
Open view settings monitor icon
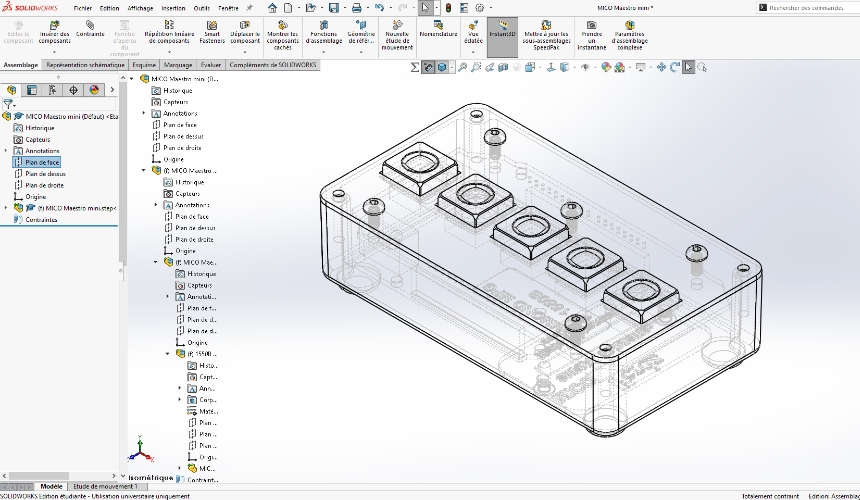tap(640, 67)
